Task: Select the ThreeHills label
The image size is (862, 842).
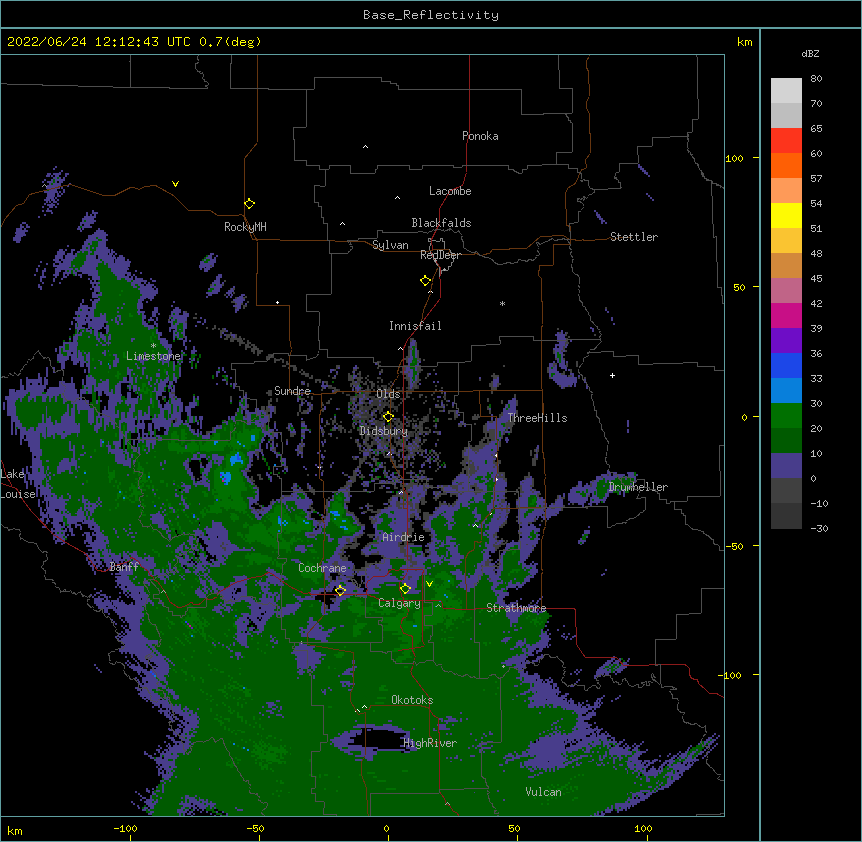Action: pyautogui.click(x=537, y=418)
